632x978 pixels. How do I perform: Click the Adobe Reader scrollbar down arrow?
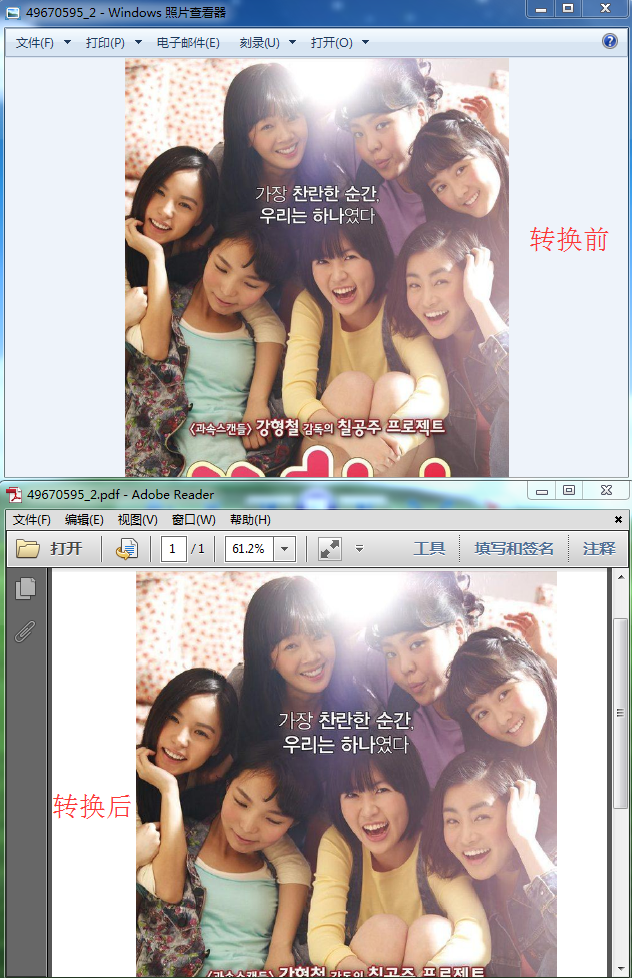620,970
